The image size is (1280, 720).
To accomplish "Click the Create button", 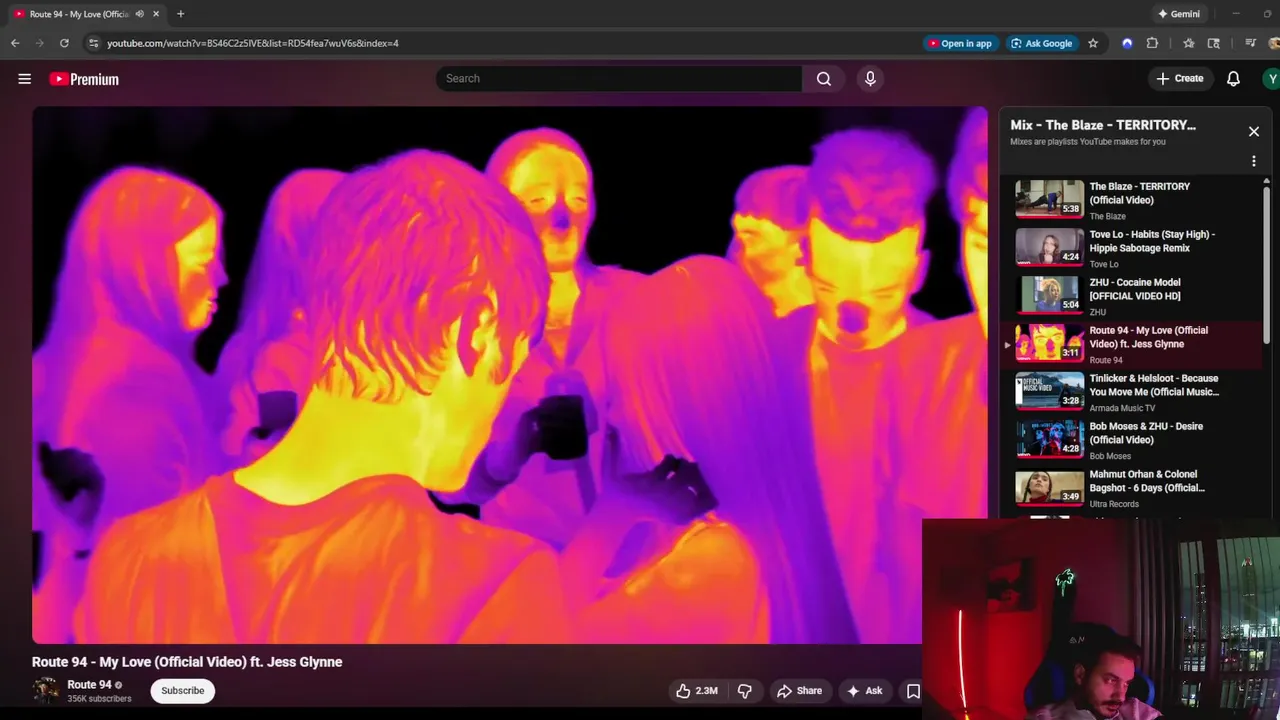I will tap(1180, 78).
